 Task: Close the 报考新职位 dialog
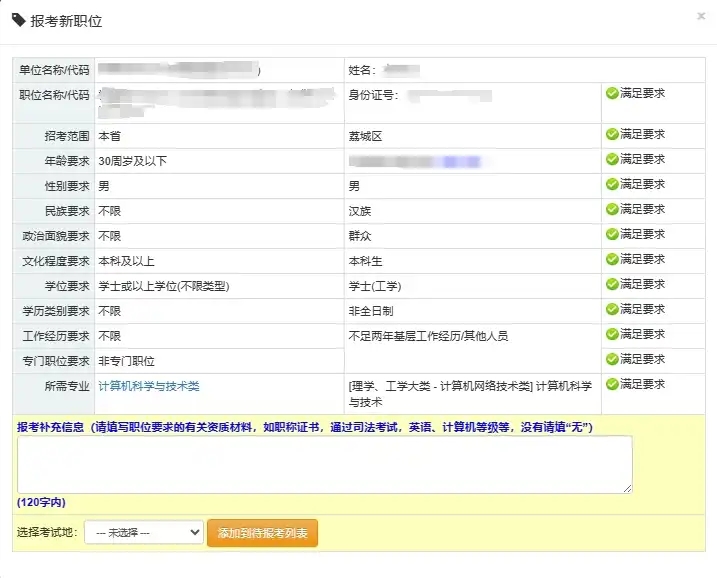tap(701, 16)
